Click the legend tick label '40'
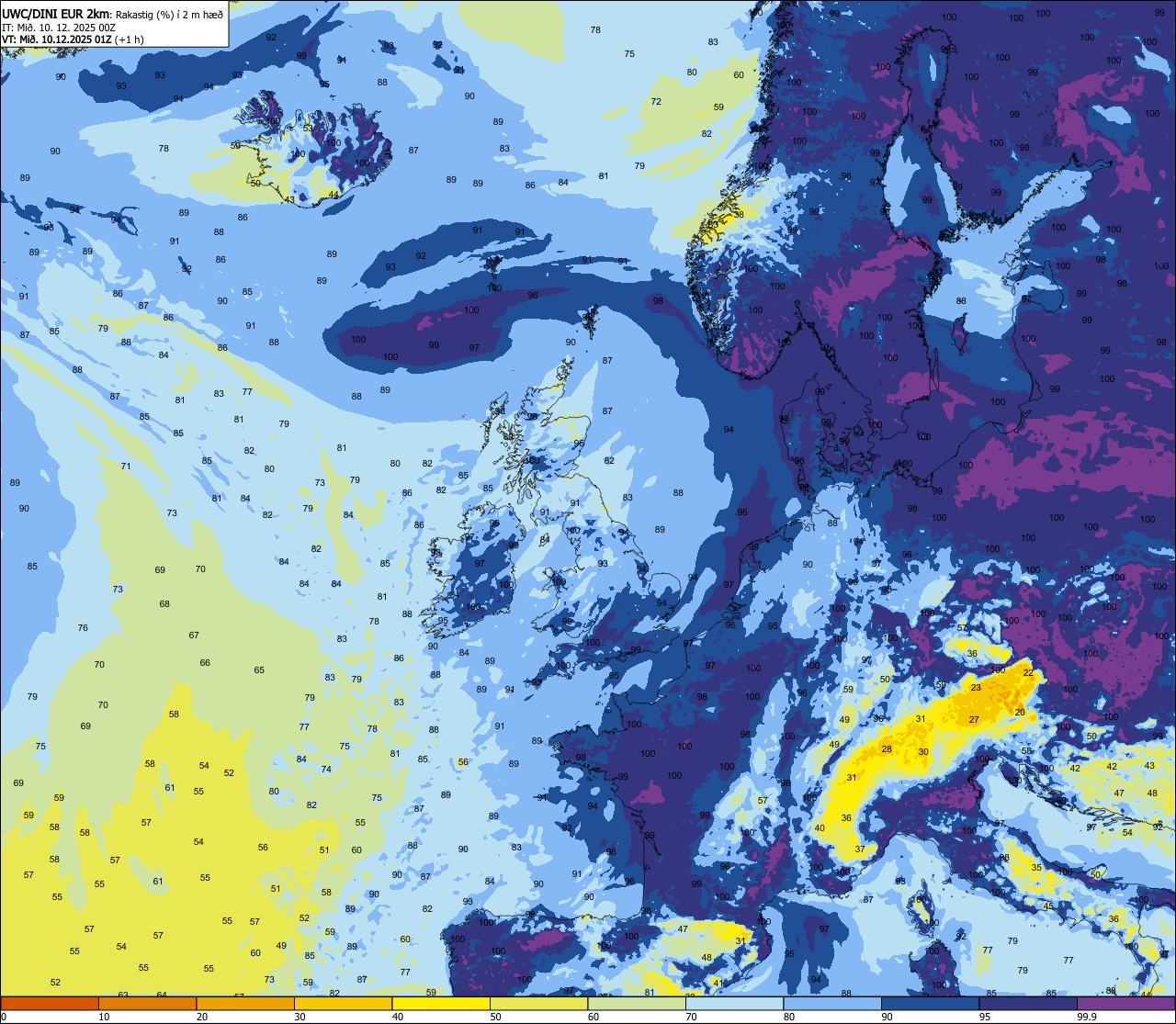 (x=398, y=1017)
